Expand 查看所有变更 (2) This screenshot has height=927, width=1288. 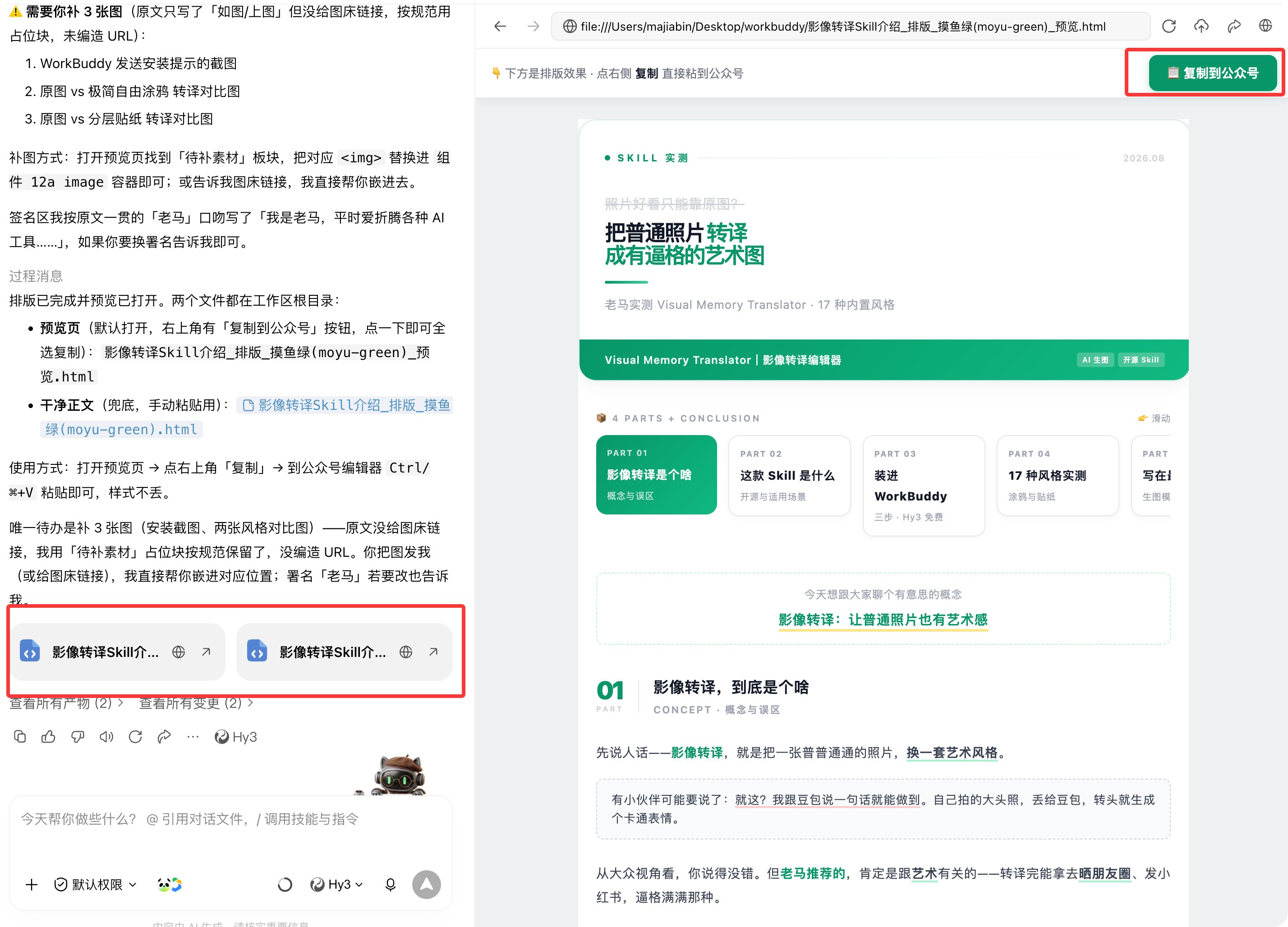click(x=197, y=703)
